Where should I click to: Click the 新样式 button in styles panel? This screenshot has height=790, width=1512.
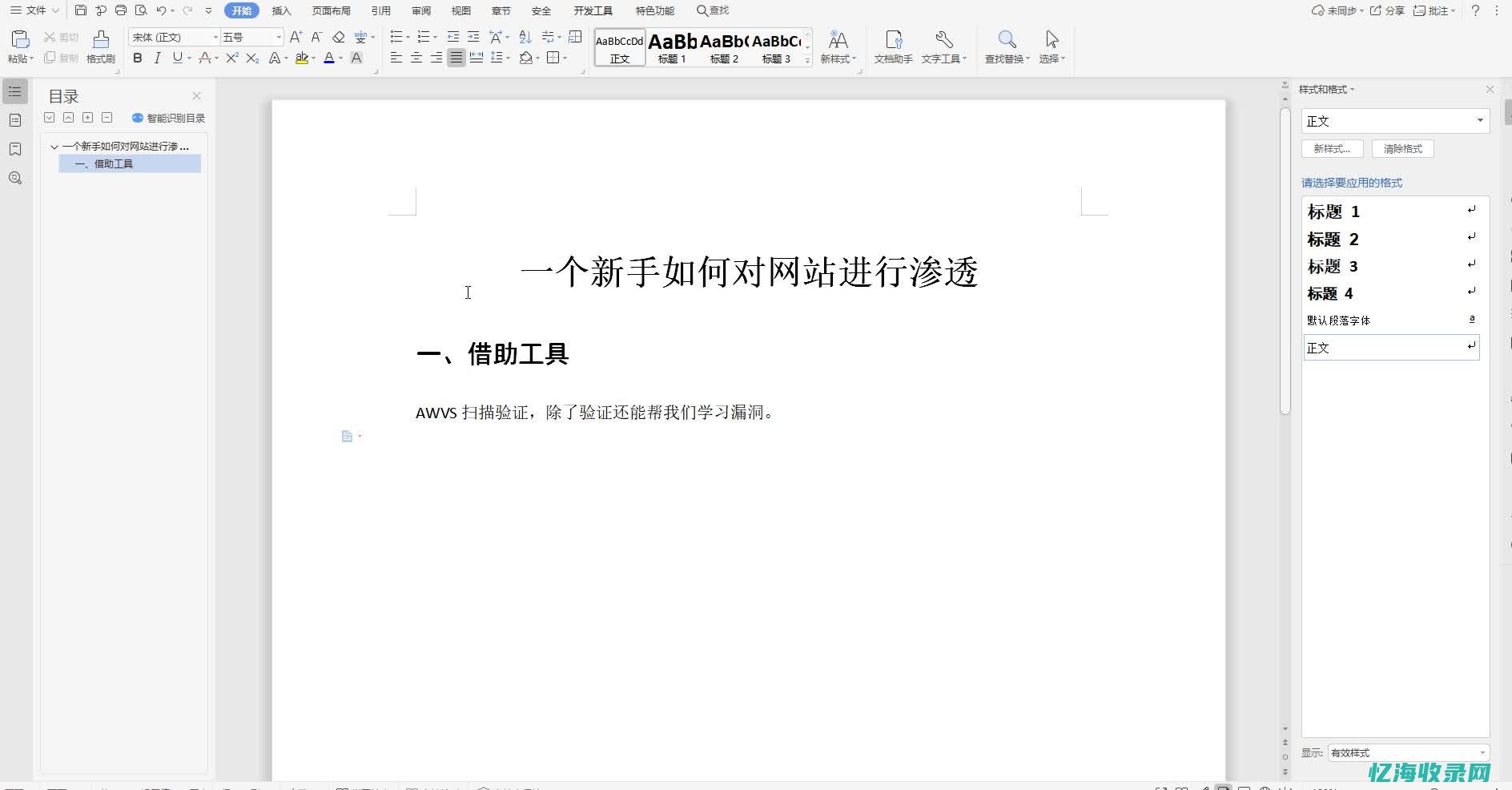pos(1332,148)
